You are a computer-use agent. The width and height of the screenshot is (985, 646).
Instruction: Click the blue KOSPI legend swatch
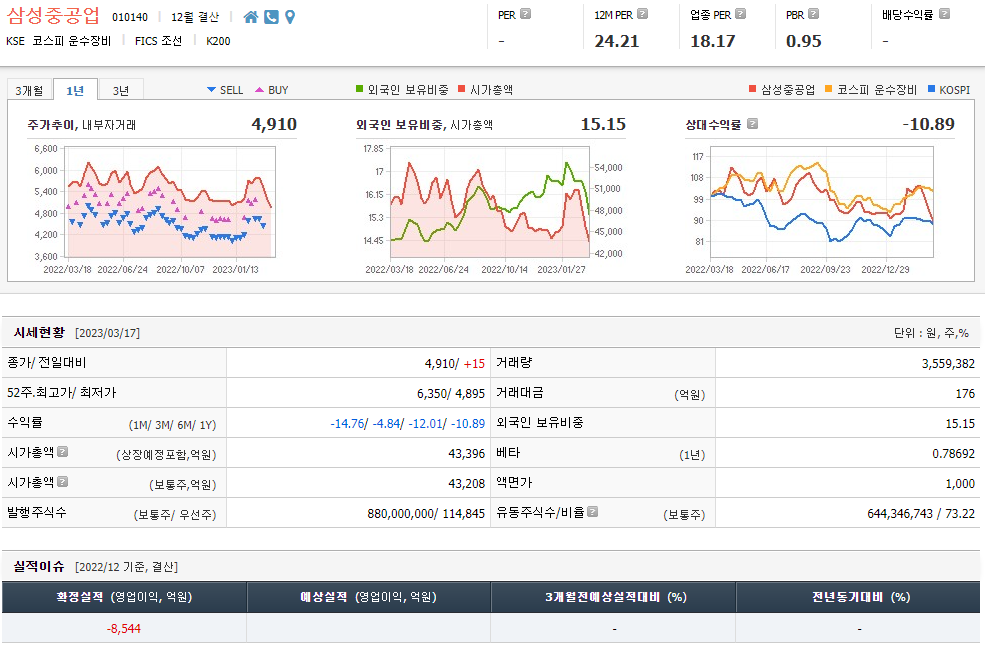point(932,89)
